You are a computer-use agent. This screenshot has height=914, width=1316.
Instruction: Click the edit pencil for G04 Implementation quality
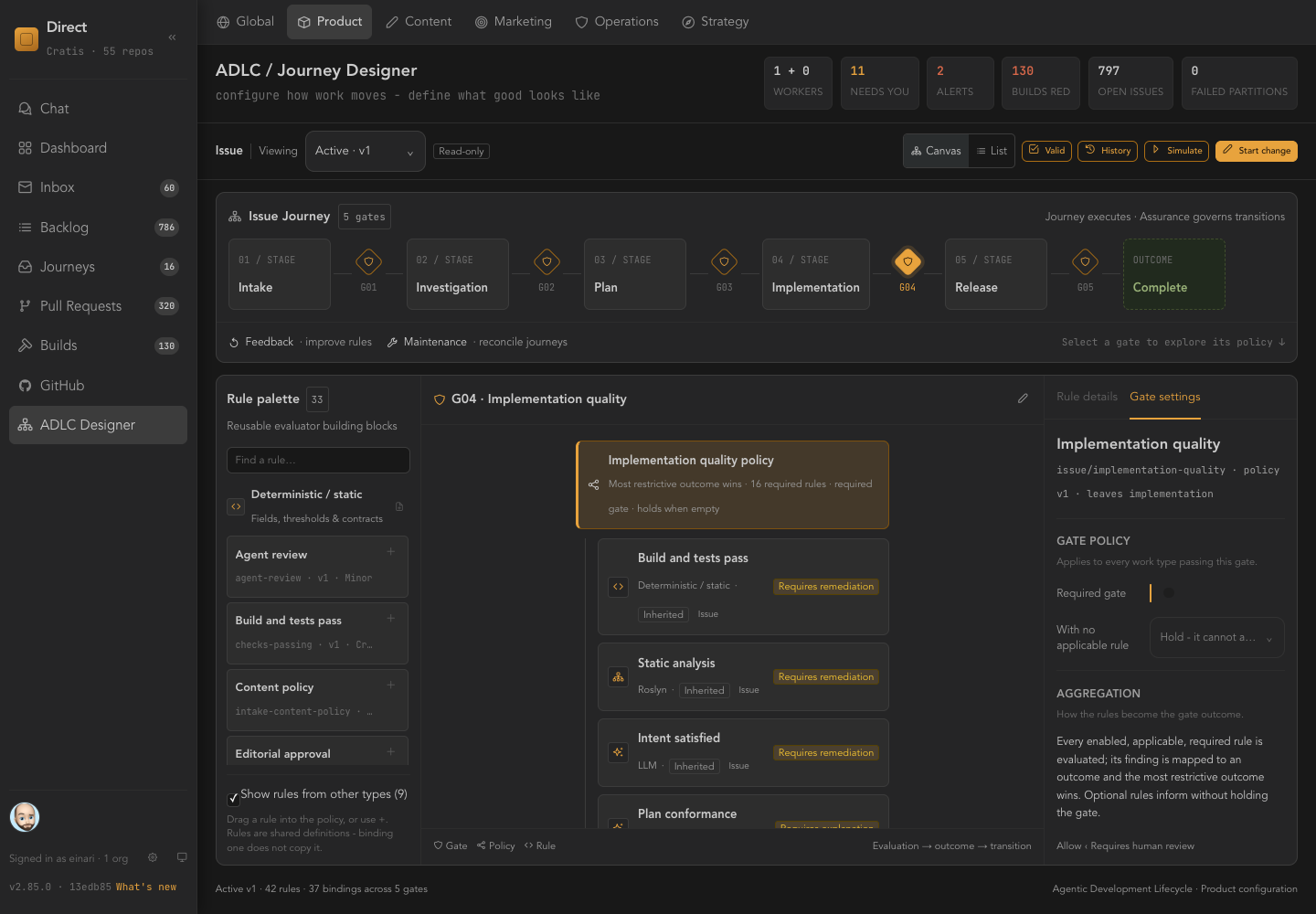point(1023,399)
